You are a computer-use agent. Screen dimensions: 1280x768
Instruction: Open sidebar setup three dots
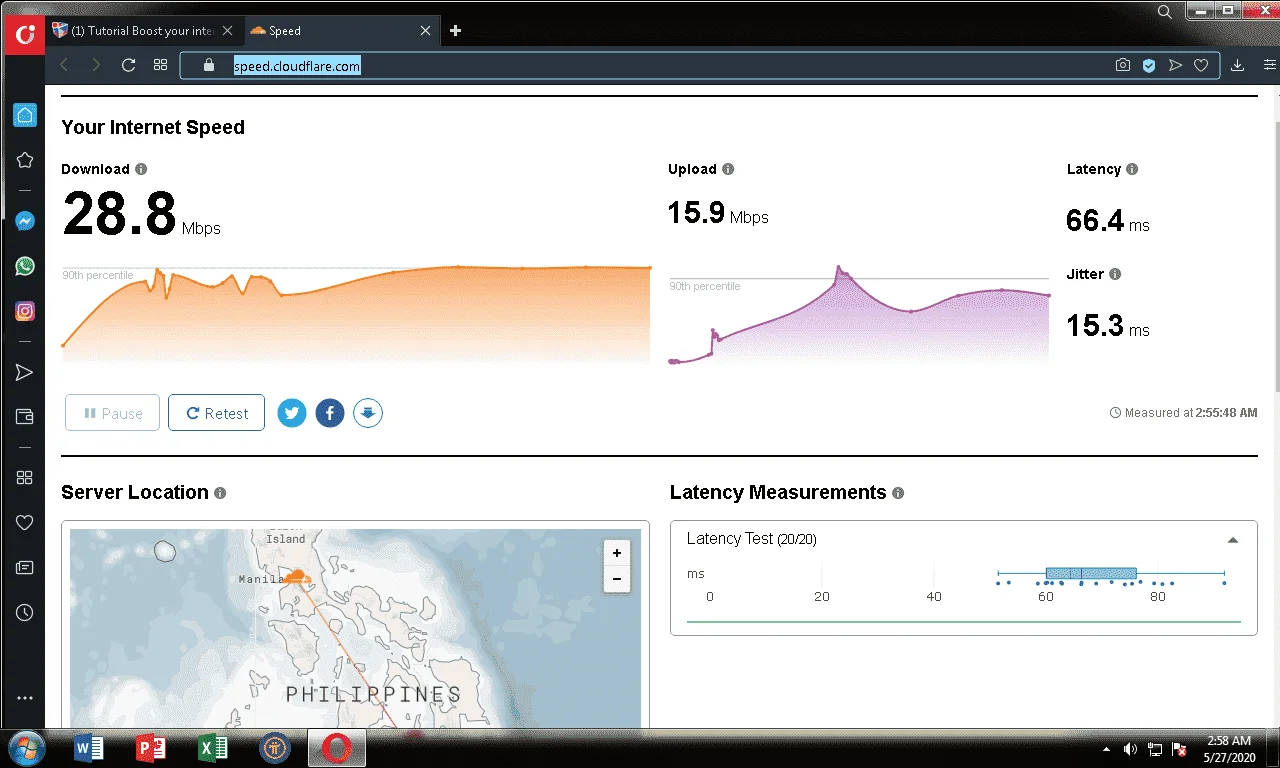point(25,698)
